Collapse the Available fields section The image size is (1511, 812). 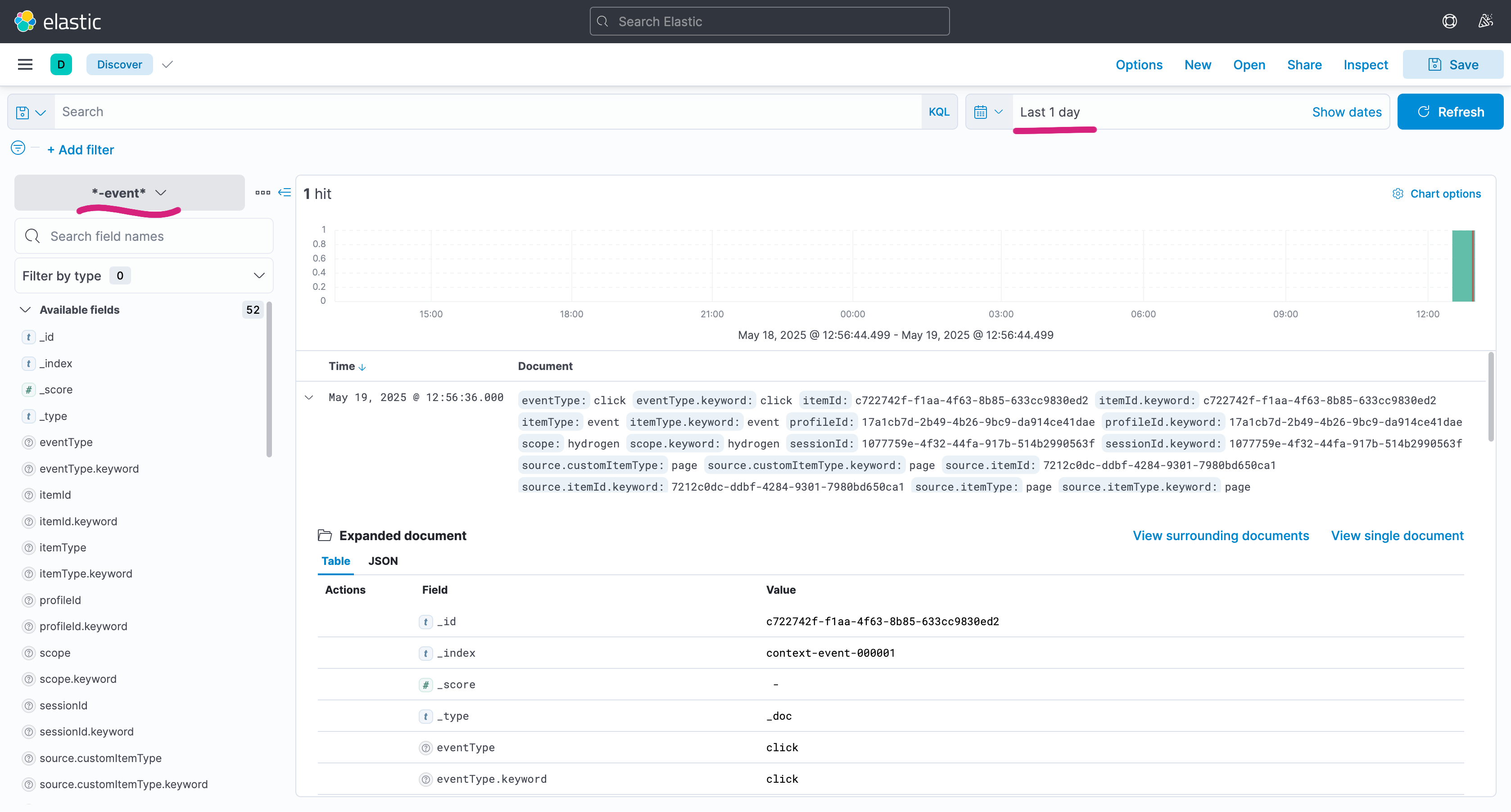point(25,310)
